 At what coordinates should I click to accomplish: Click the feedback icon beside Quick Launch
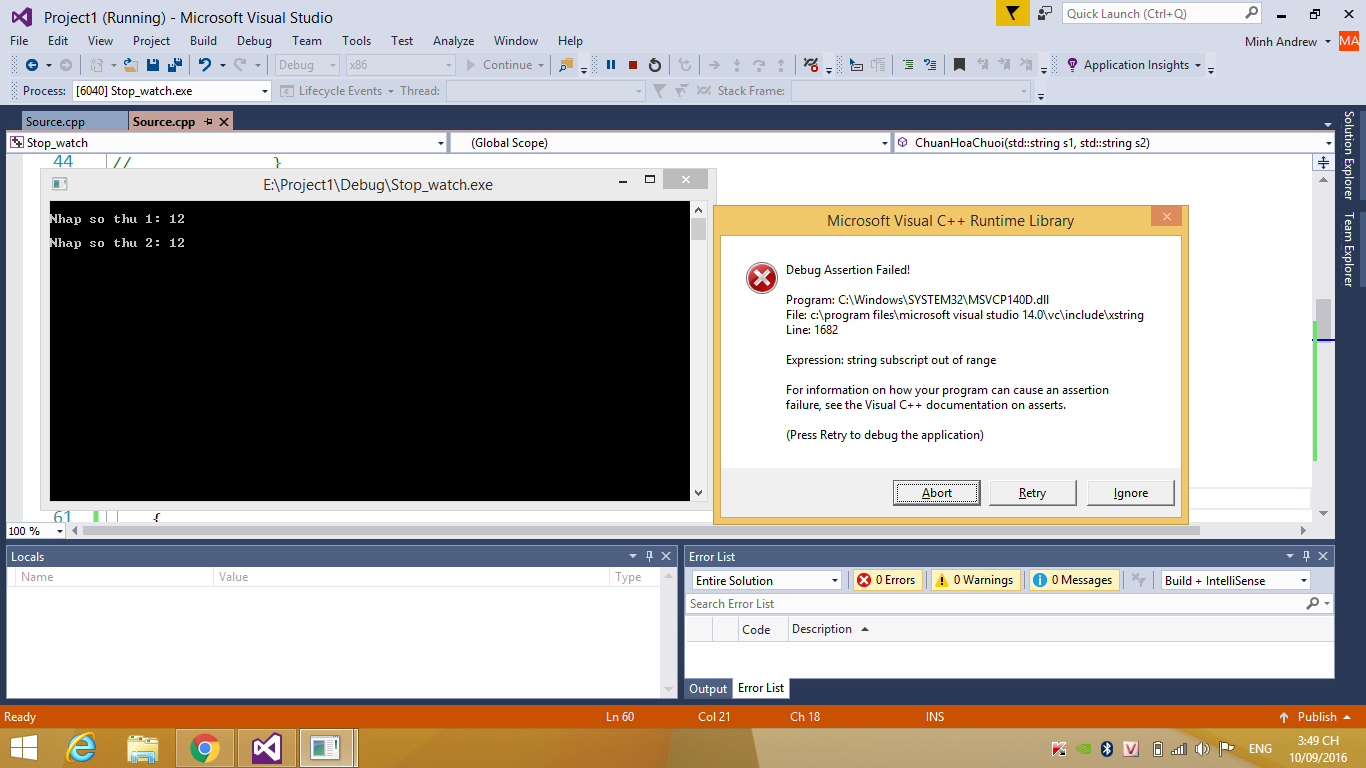click(1045, 13)
